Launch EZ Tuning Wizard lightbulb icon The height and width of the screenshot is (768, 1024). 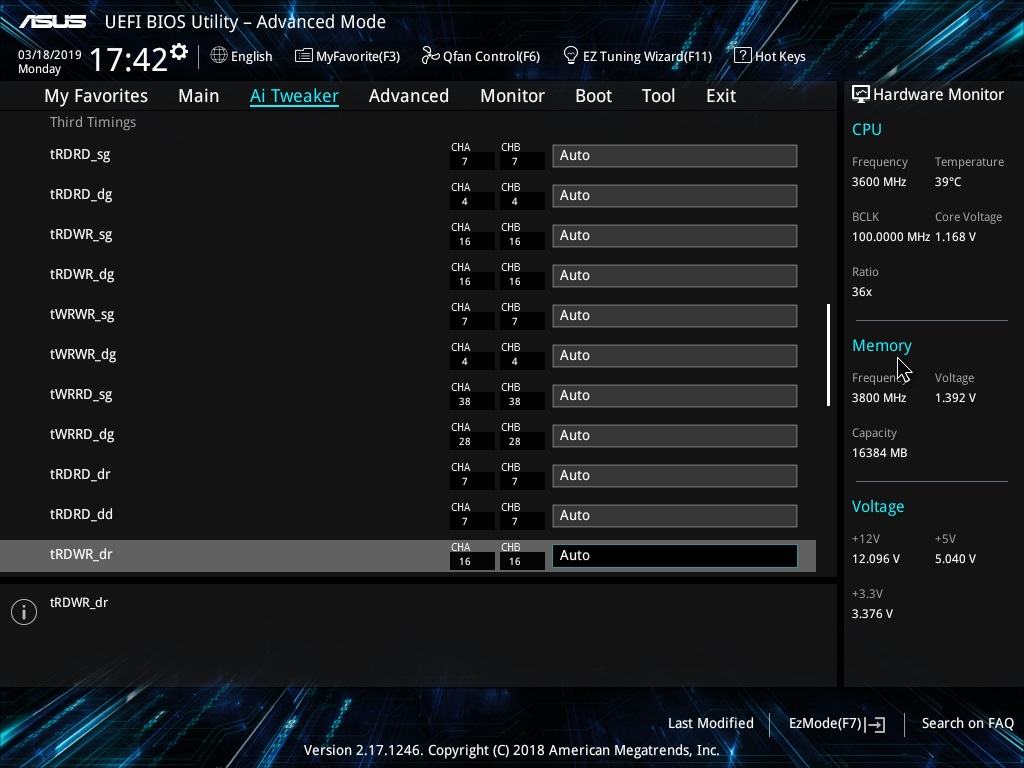pyautogui.click(x=571, y=56)
